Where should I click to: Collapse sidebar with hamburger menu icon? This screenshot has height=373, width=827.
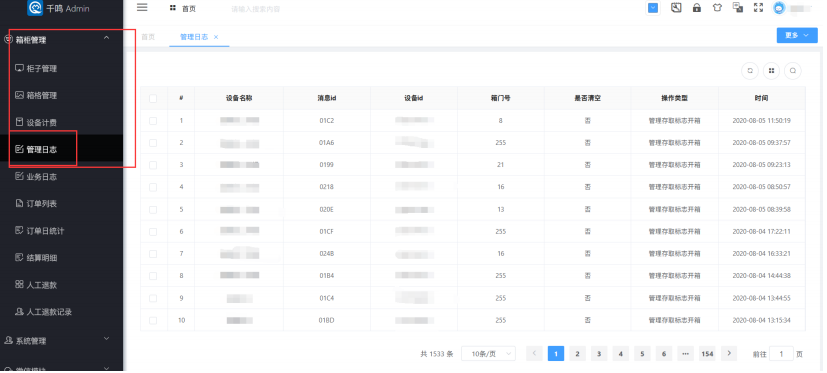[142, 7]
